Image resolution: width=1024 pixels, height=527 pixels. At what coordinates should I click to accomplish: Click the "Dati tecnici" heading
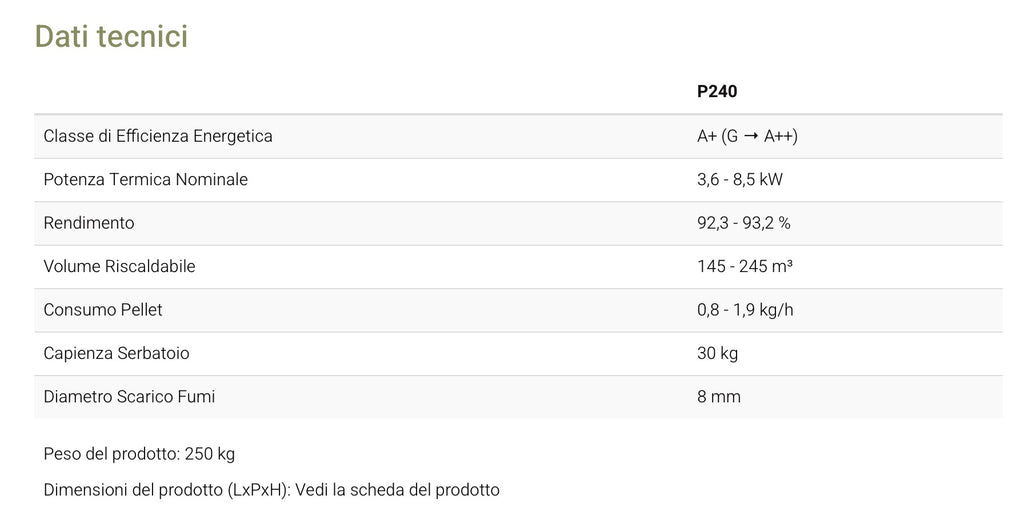click(x=111, y=36)
